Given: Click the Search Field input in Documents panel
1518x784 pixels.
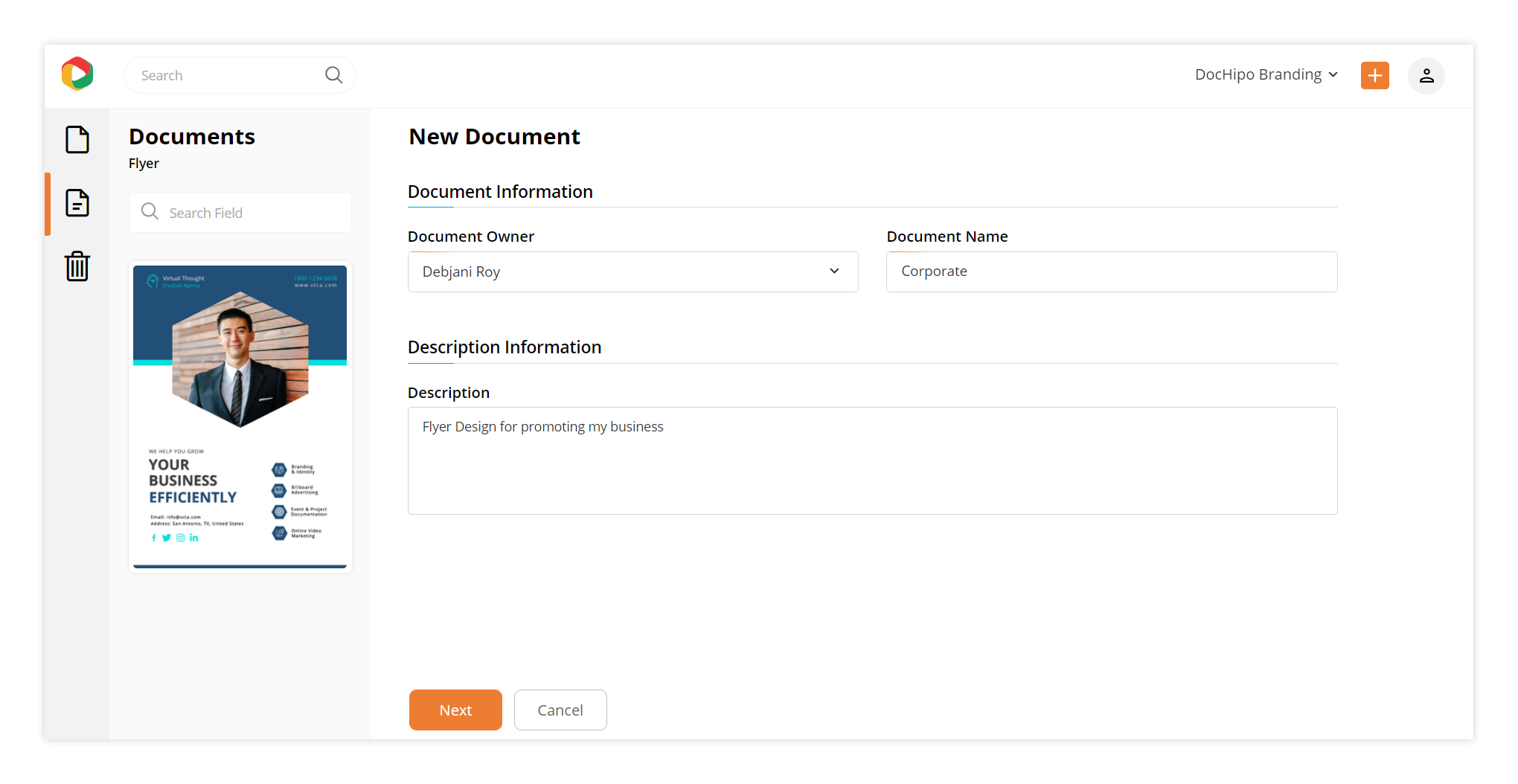Looking at the screenshot, I should click(240, 212).
